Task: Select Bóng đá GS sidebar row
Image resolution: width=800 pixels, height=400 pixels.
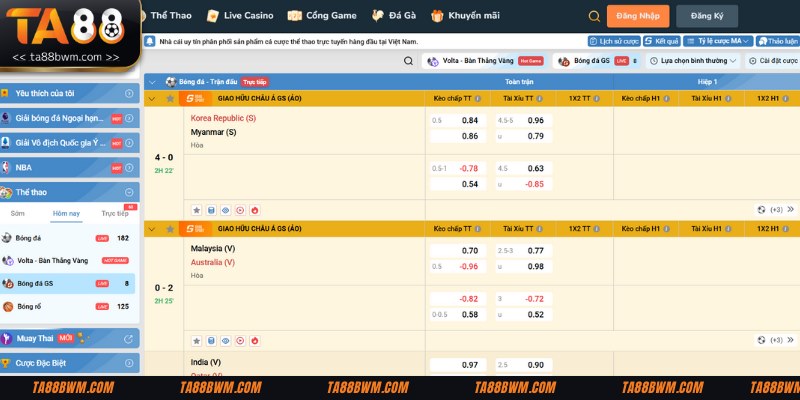Action: (x=67, y=284)
